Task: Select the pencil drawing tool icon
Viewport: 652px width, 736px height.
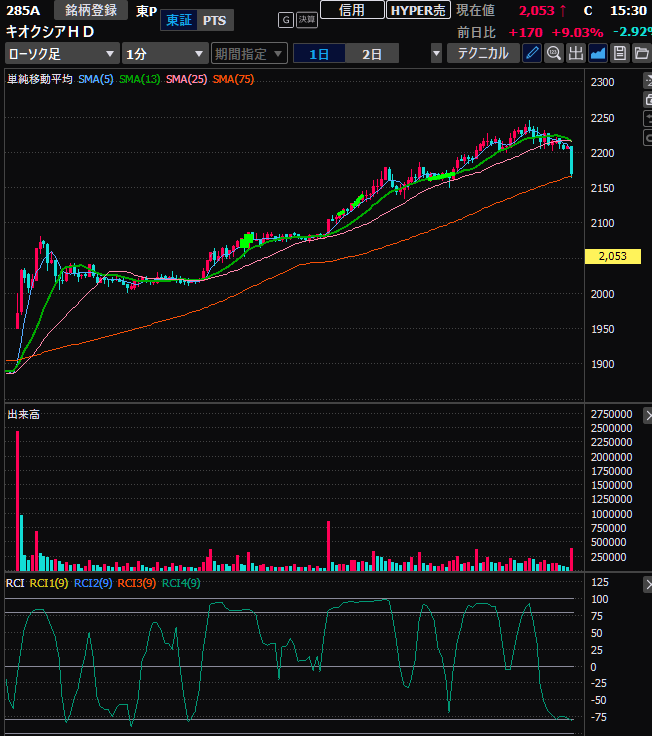Action: (x=532, y=54)
